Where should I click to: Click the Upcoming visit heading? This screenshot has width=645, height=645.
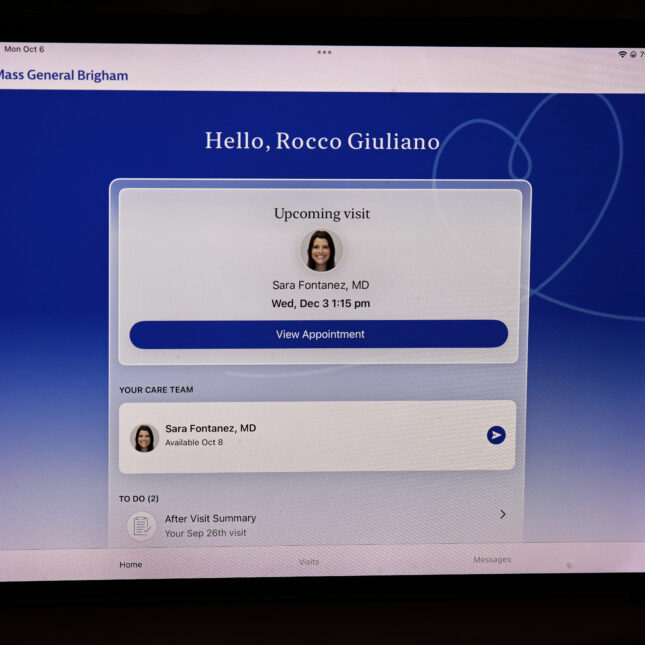(x=321, y=214)
